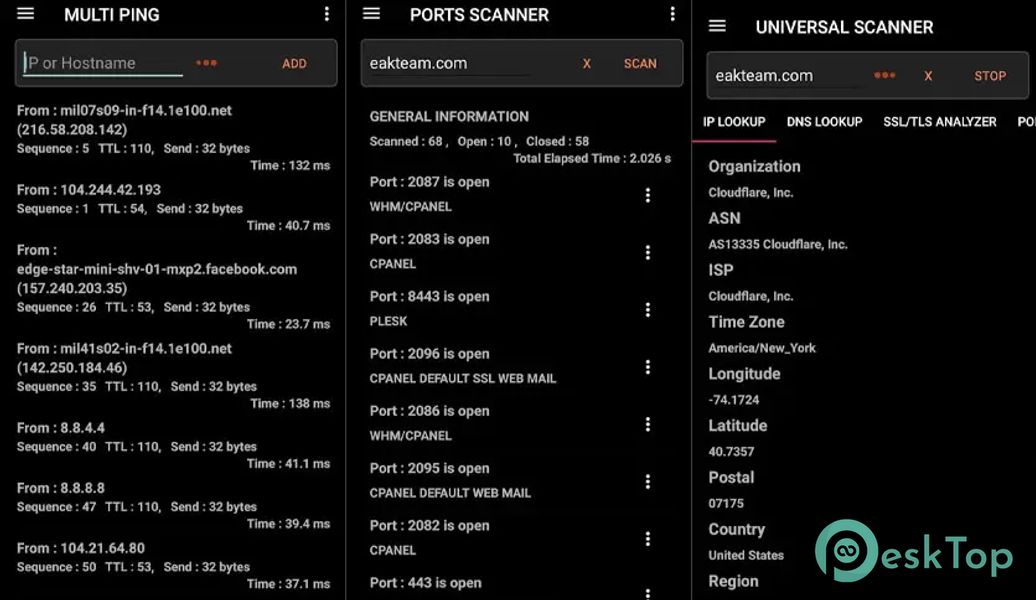Switch to the DNS LOOKUP tab
The height and width of the screenshot is (600, 1036).
[824, 122]
